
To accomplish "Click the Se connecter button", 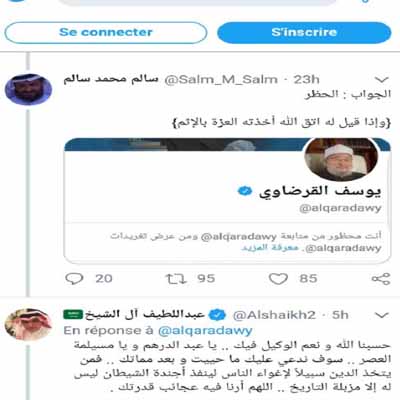I will (x=106, y=33).
